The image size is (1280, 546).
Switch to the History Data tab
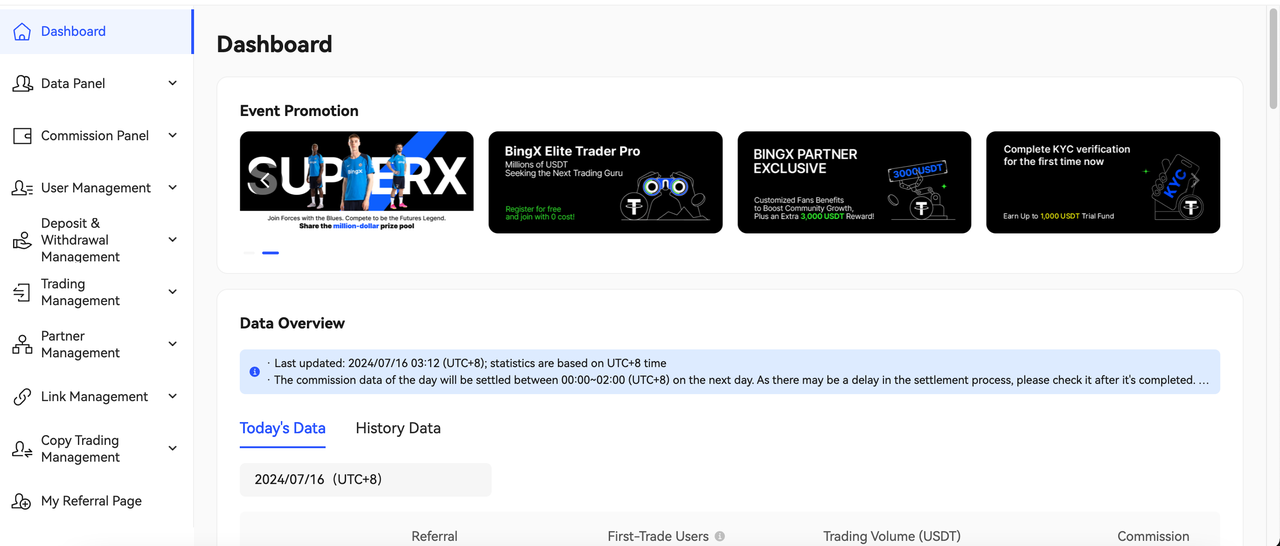tap(398, 428)
